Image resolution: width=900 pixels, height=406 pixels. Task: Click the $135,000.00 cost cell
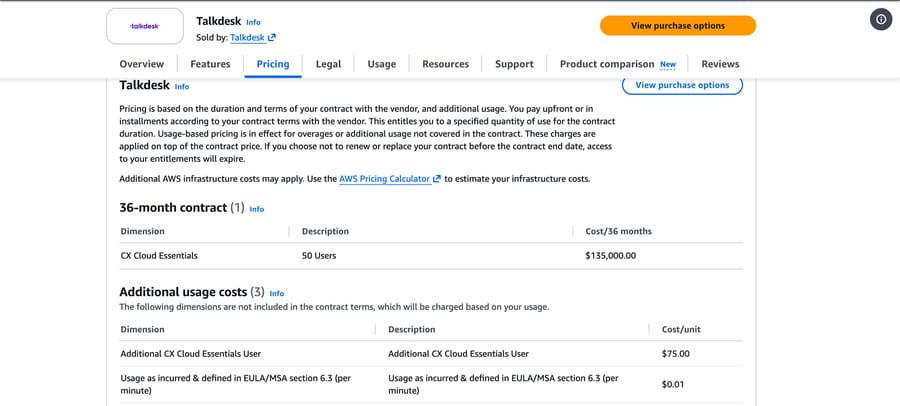pyautogui.click(x=611, y=256)
